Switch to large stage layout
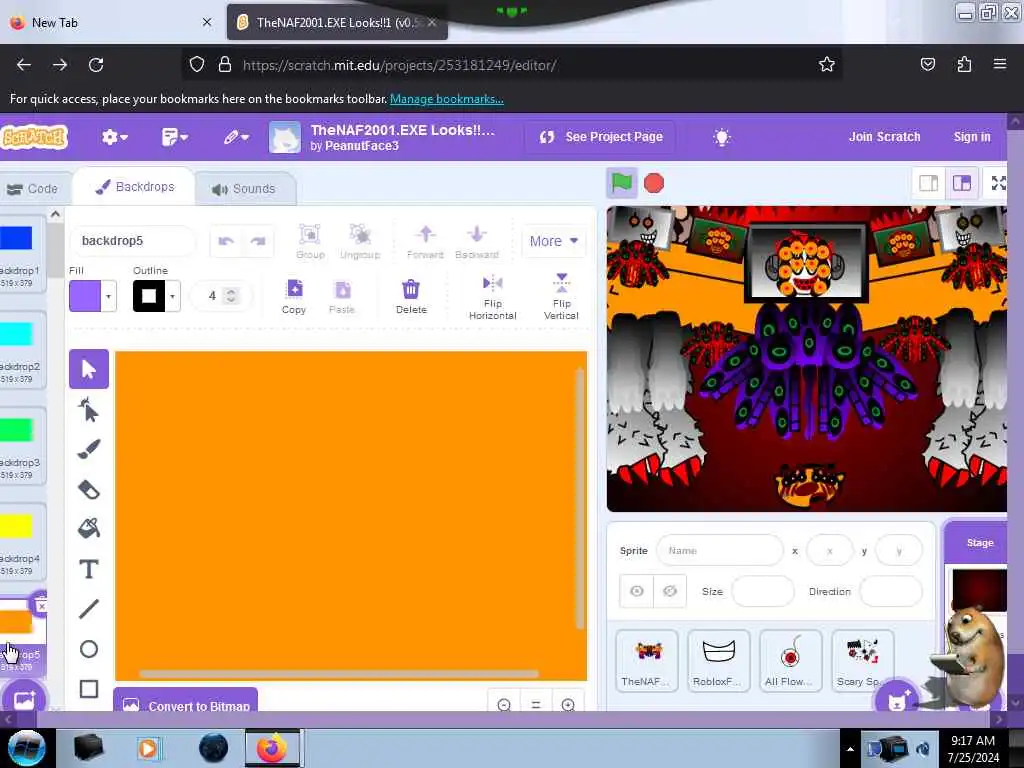1024x768 pixels. tap(961, 183)
